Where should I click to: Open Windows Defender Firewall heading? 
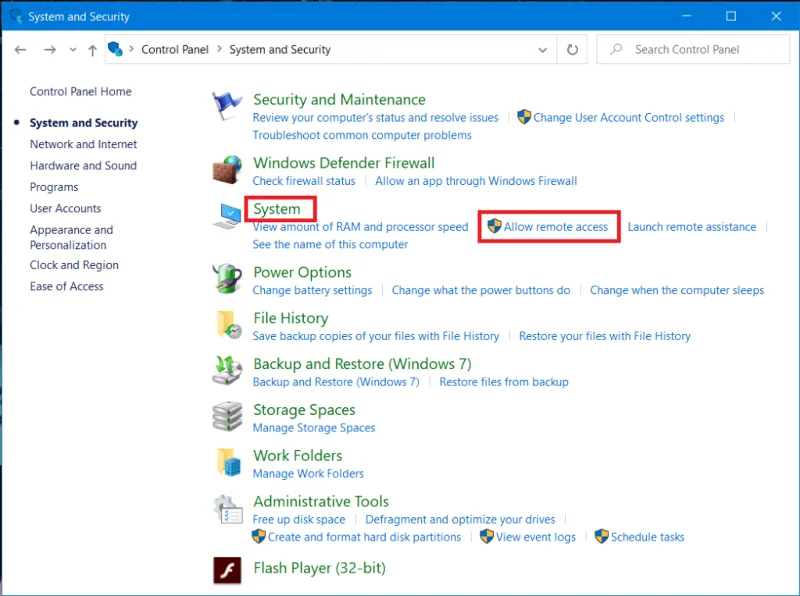coord(344,163)
